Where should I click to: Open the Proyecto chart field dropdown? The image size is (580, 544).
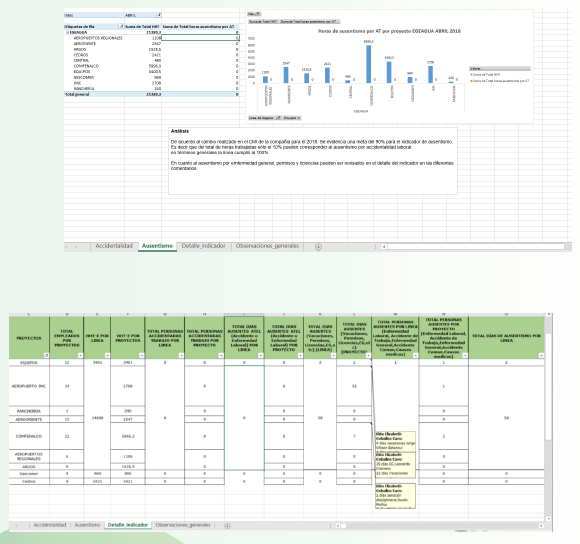(x=292, y=118)
